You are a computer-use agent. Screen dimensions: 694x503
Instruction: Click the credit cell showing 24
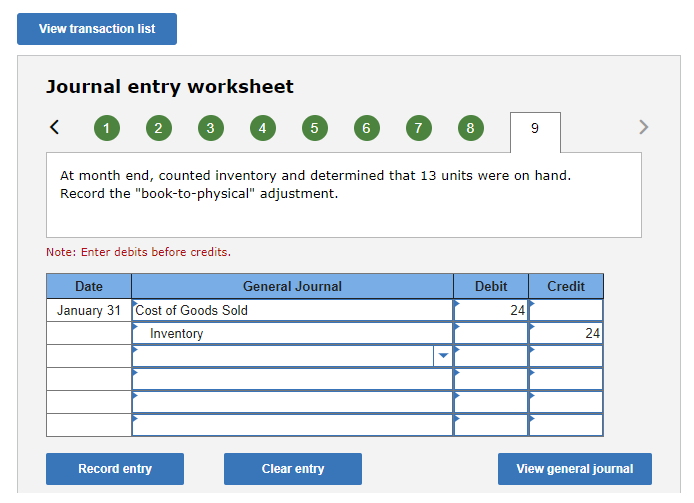(x=566, y=333)
